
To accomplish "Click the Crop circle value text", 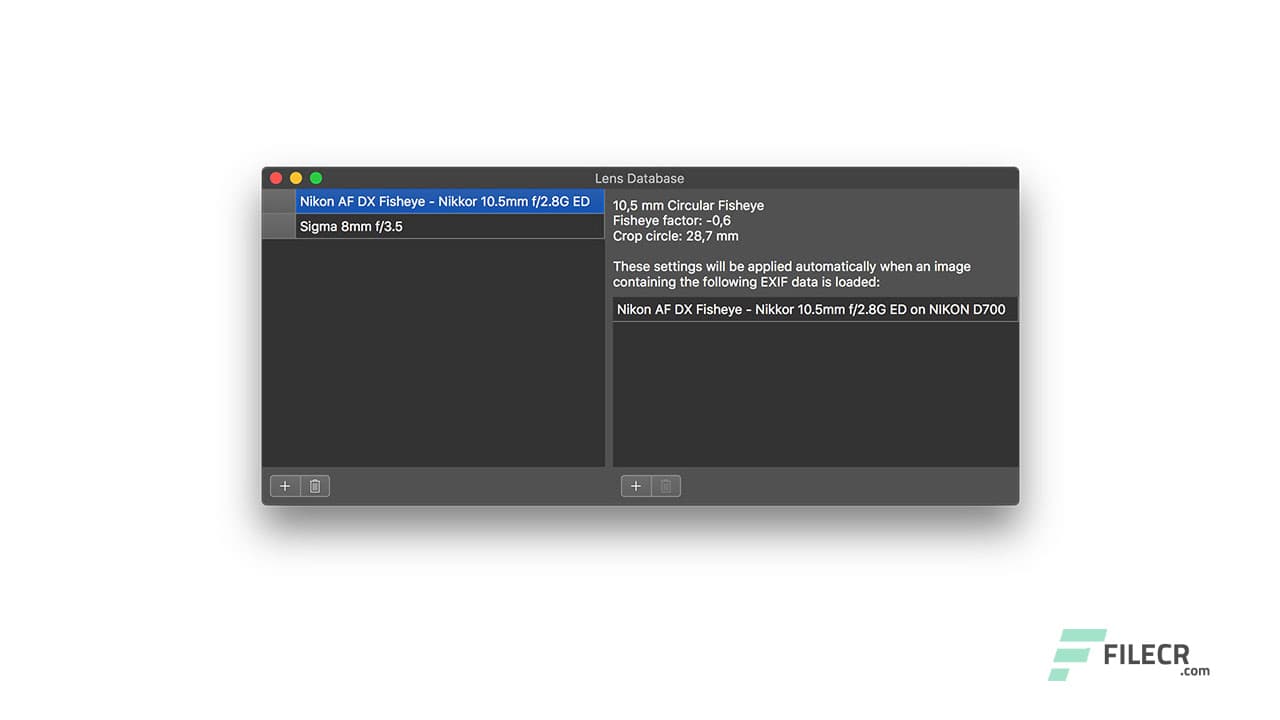I will 676,236.
